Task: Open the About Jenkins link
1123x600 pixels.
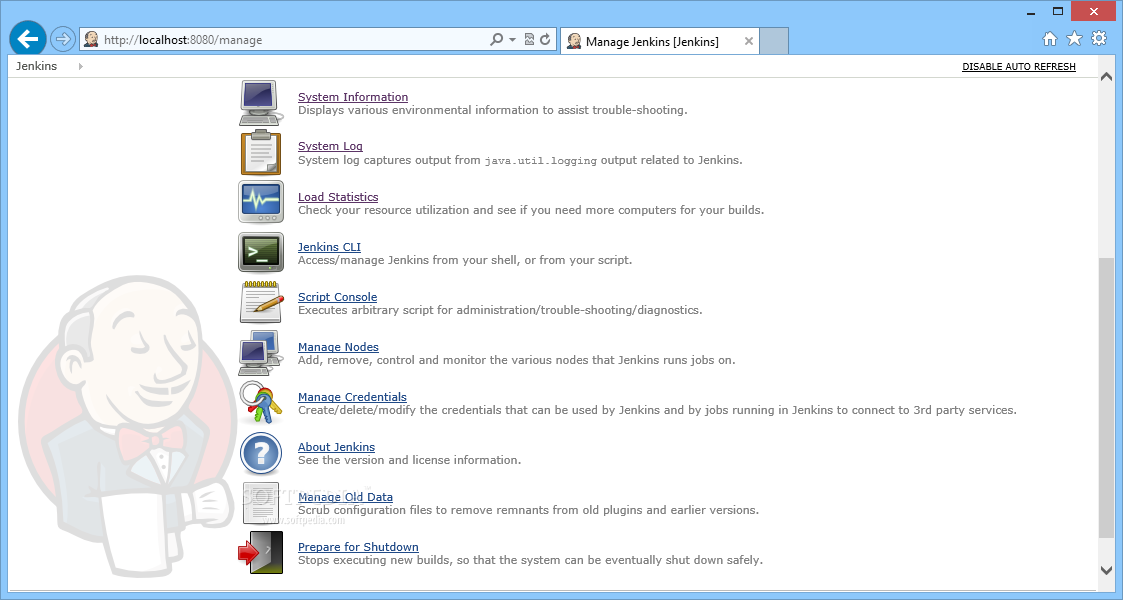Action: point(337,447)
